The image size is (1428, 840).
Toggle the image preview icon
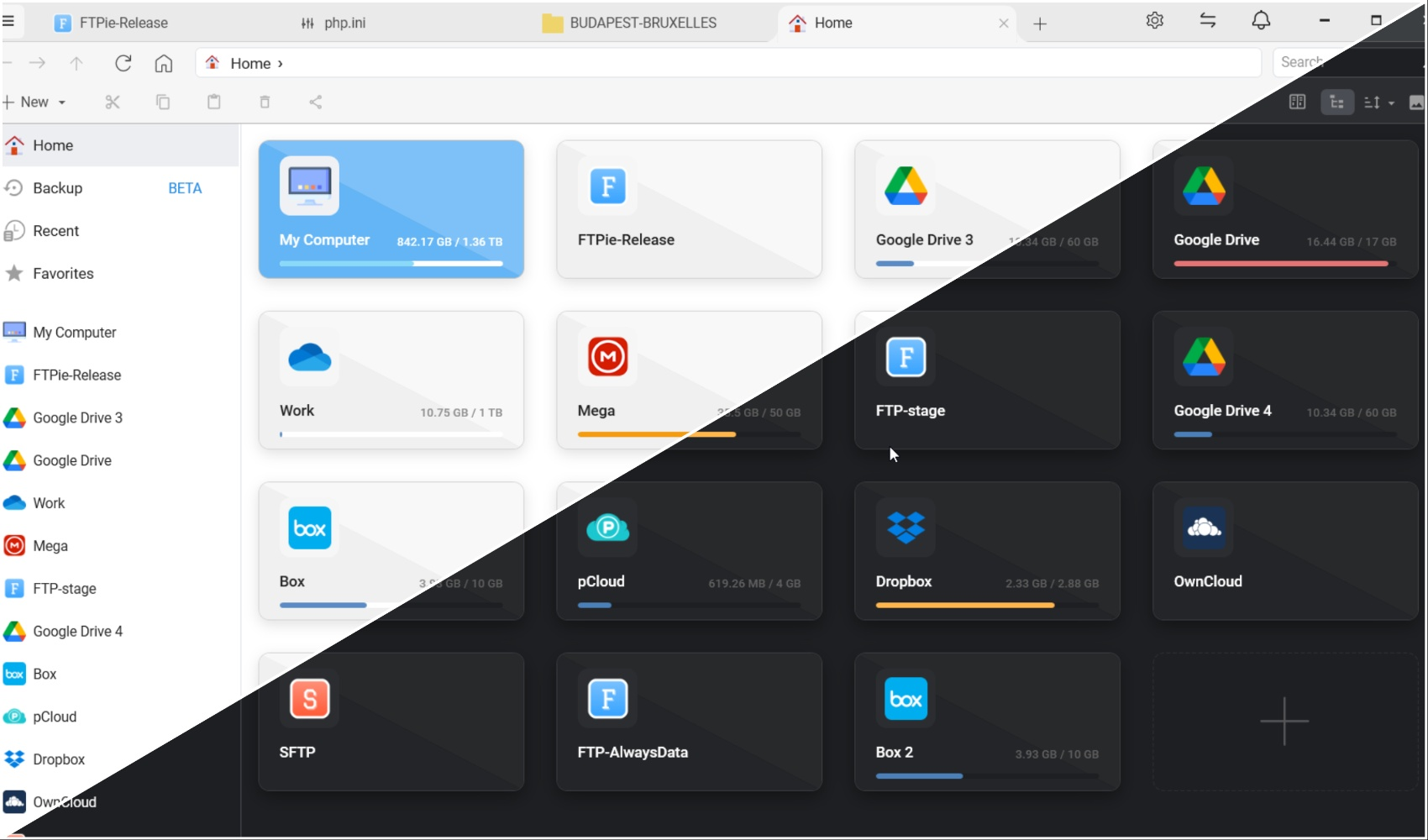[1416, 102]
